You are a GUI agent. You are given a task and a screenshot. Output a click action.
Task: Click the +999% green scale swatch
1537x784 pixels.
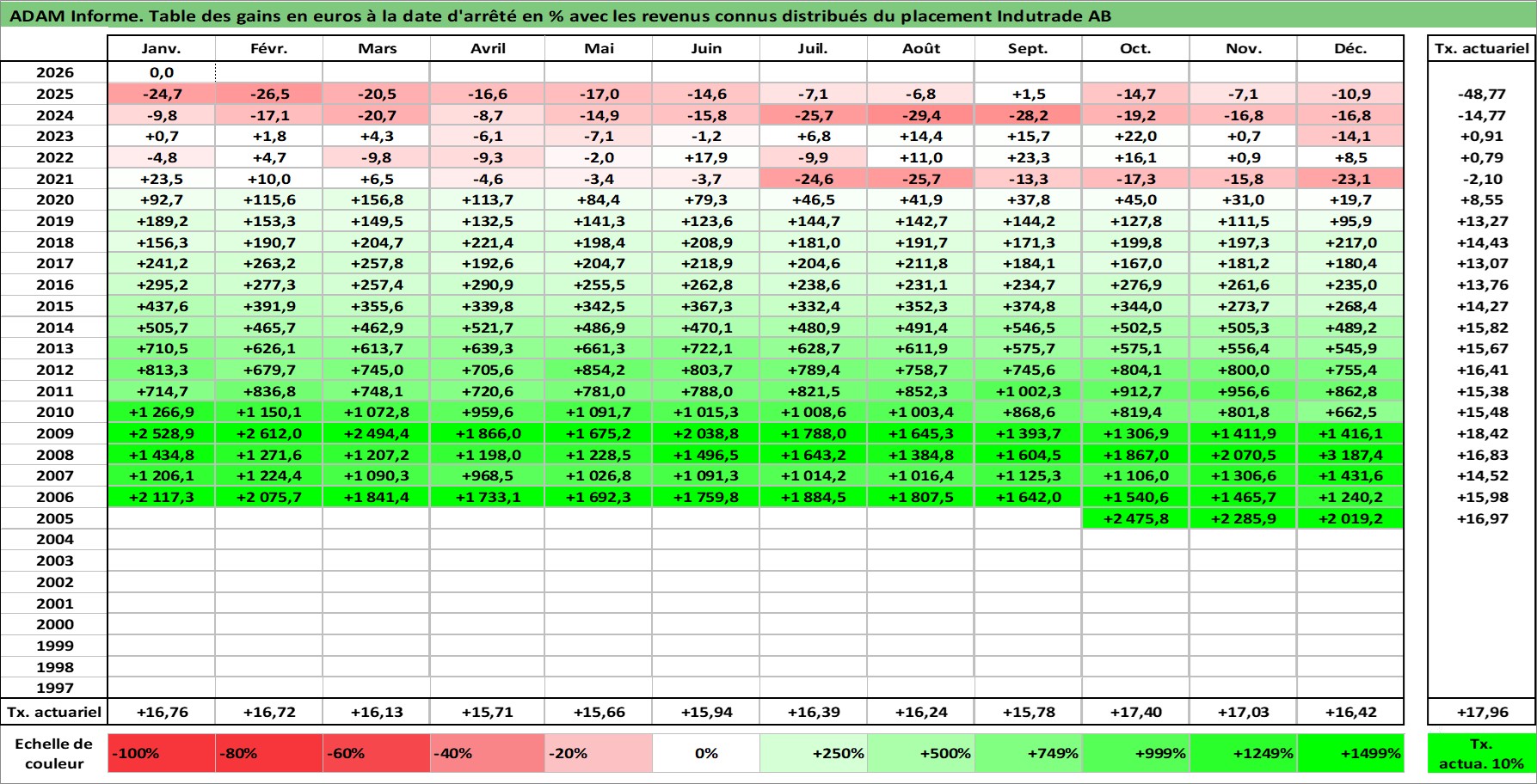1136,753
